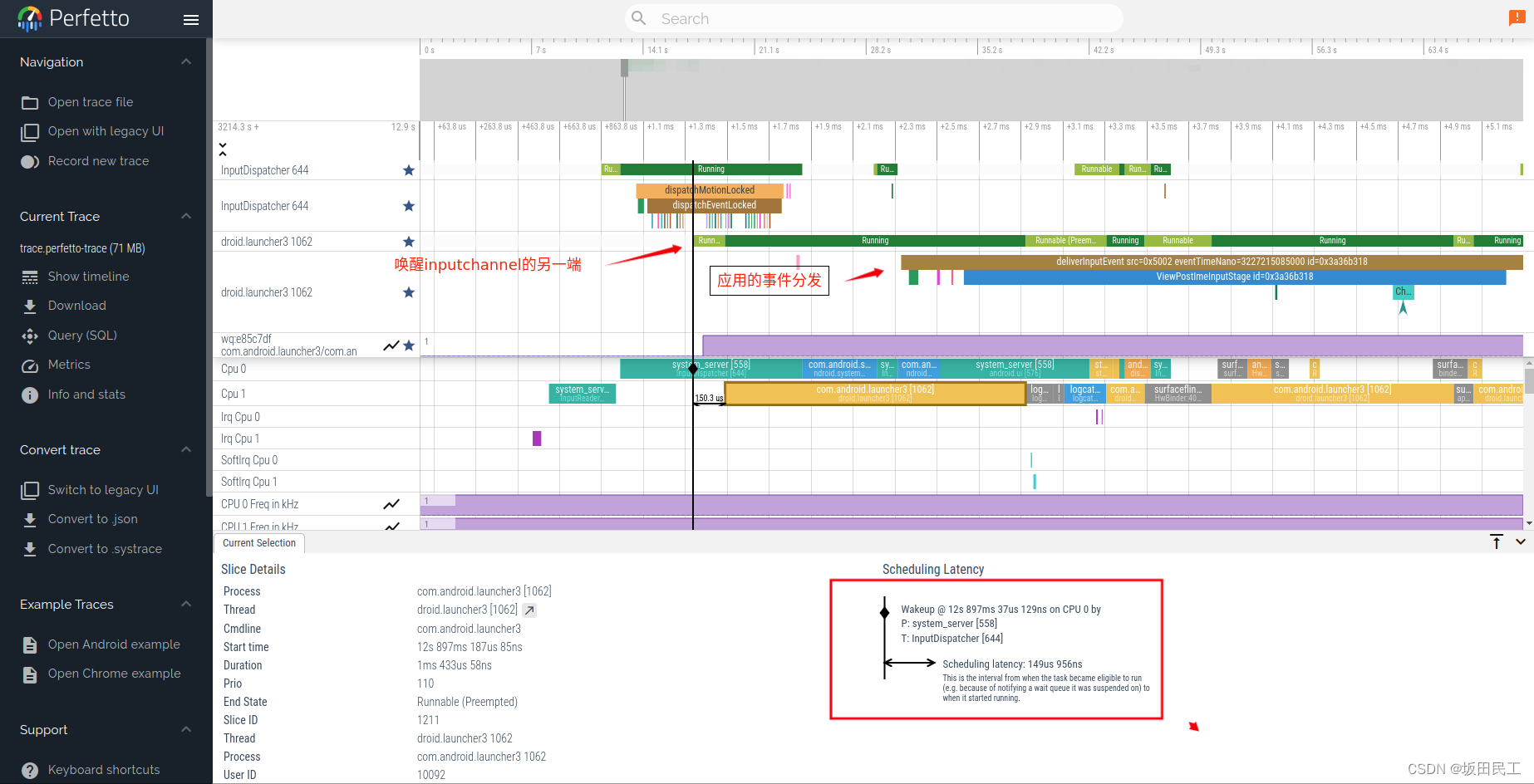
Task: Collapse the Example Traces section
Action: click(x=186, y=605)
